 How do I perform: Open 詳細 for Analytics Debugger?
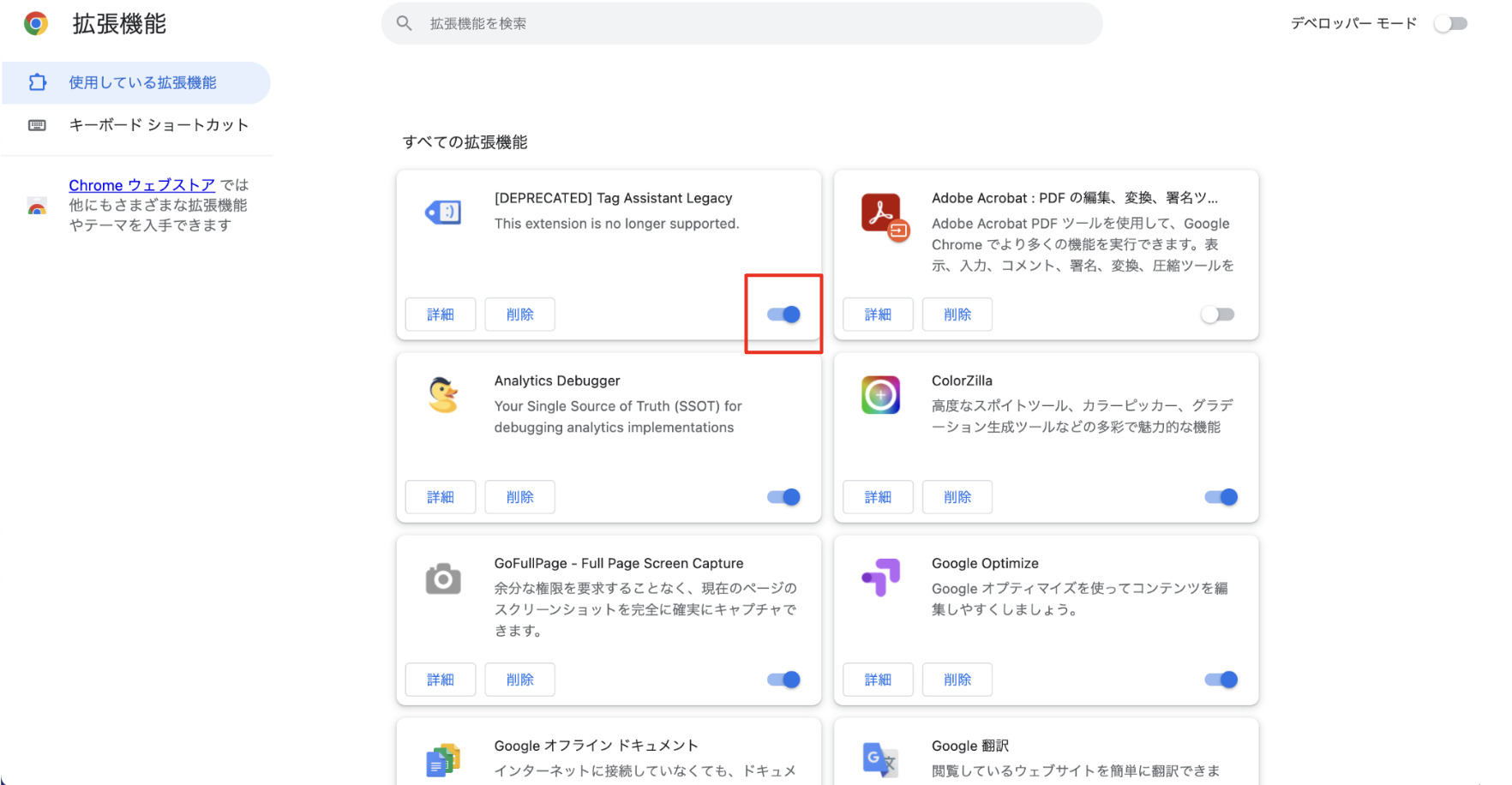441,497
